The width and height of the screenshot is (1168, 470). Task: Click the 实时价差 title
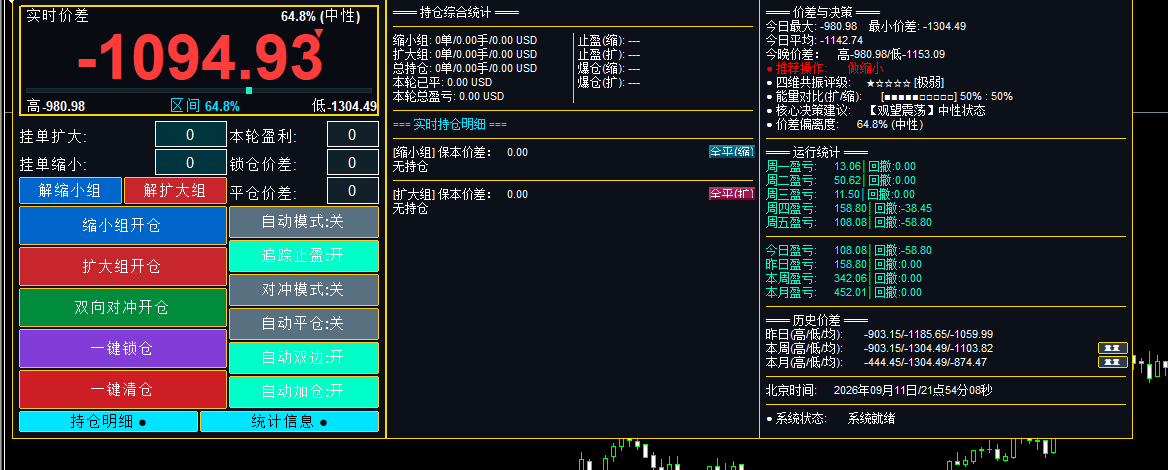coord(57,16)
